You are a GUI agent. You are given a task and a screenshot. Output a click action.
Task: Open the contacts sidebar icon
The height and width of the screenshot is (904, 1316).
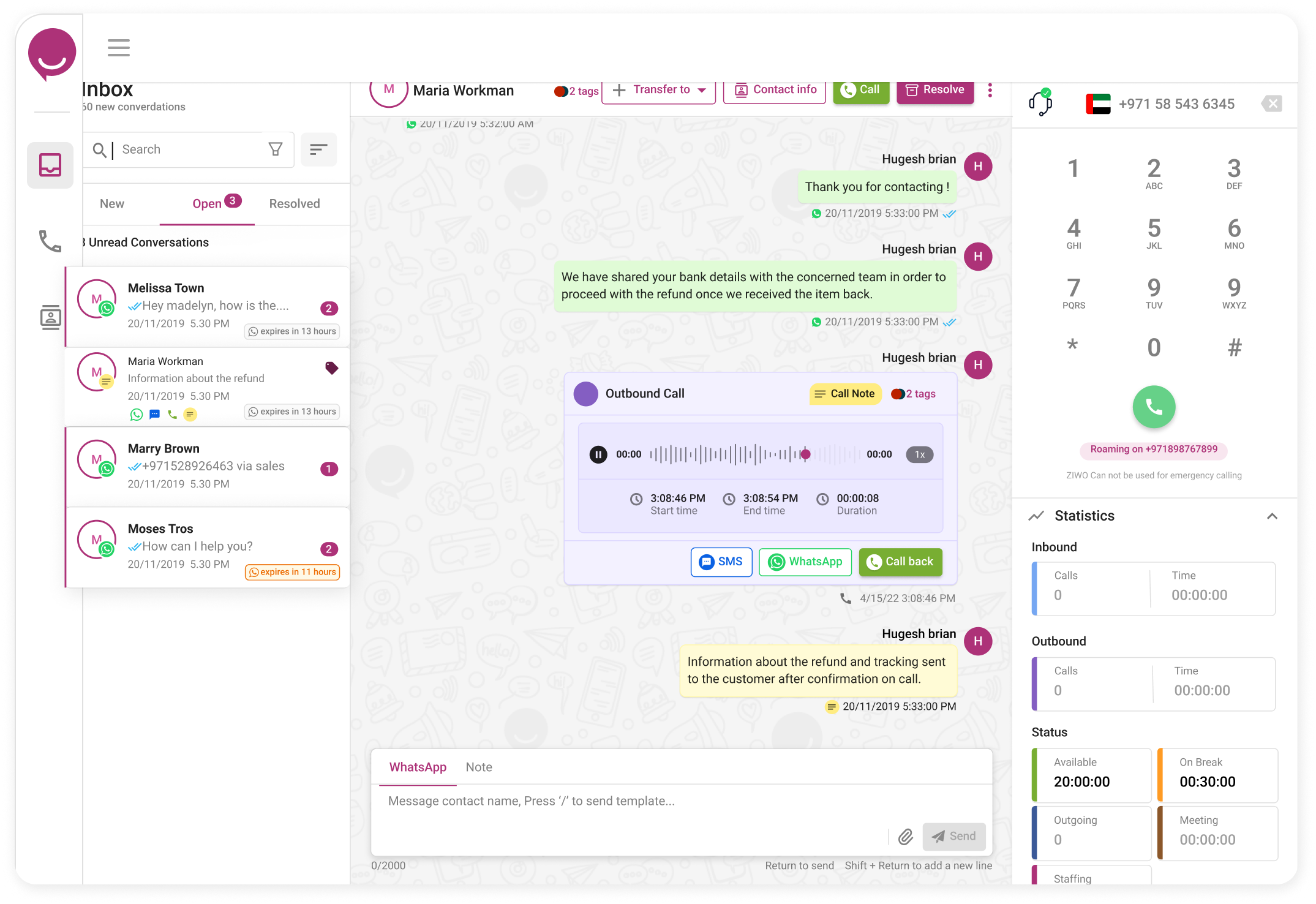(x=50, y=317)
